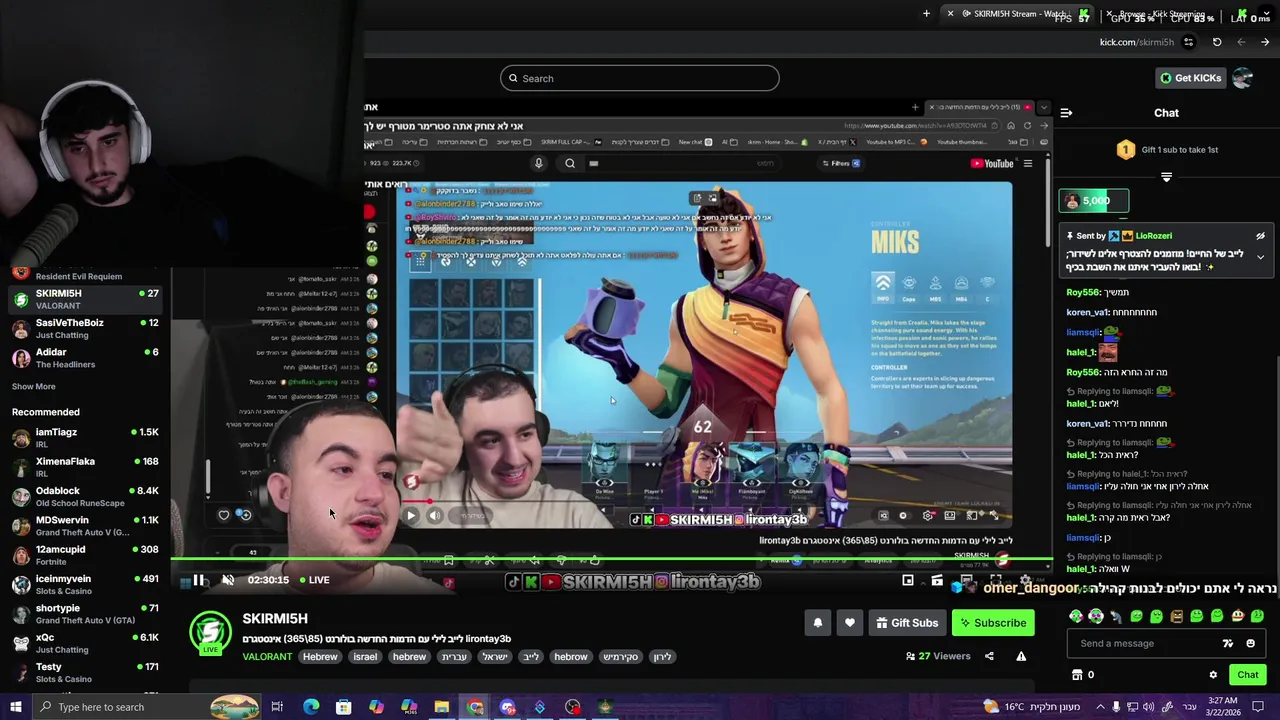The image size is (1280, 720).
Task: Open the volume control in system tray
Action: point(1150,707)
